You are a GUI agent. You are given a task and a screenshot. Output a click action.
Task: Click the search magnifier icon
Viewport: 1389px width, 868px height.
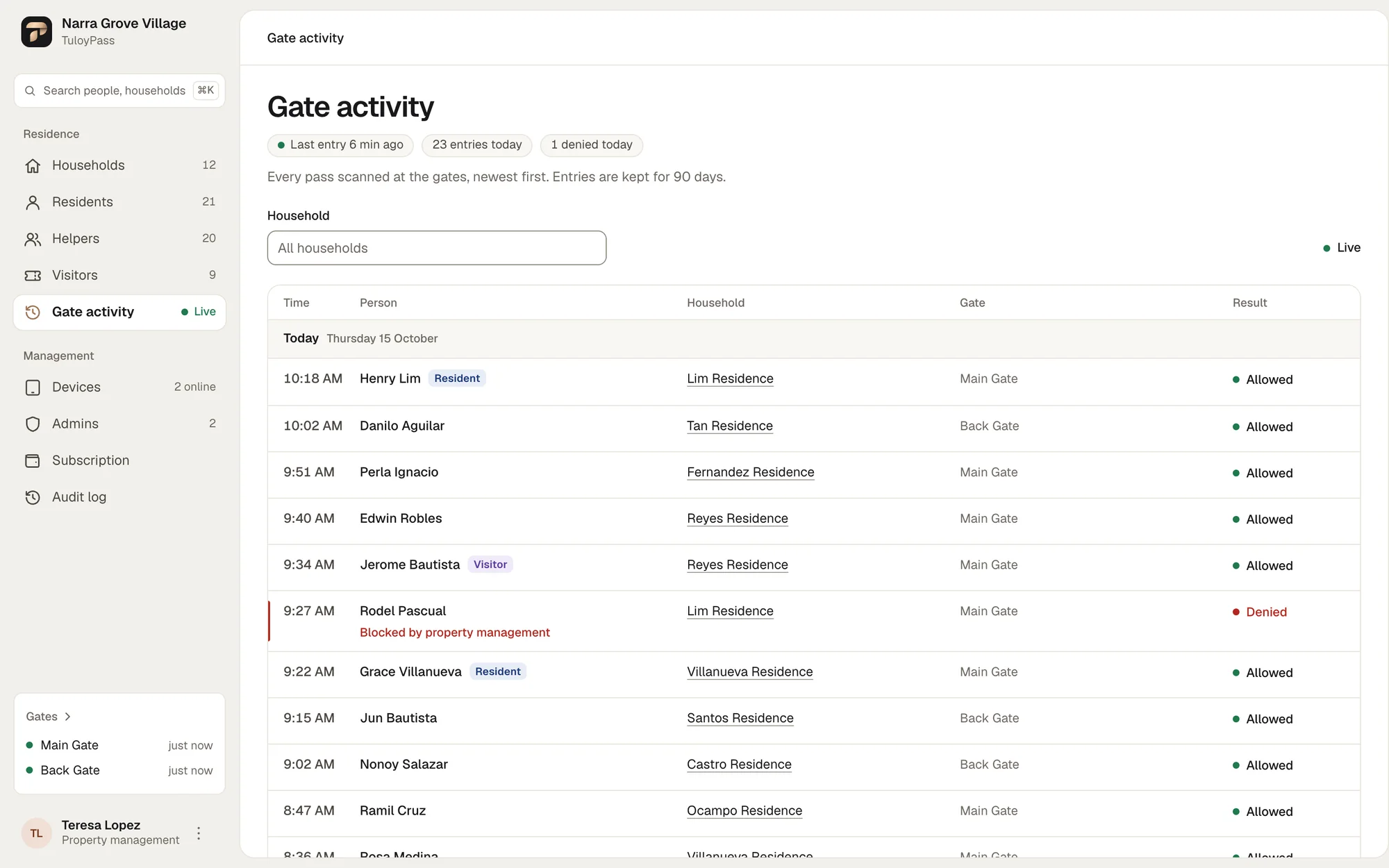[30, 91]
